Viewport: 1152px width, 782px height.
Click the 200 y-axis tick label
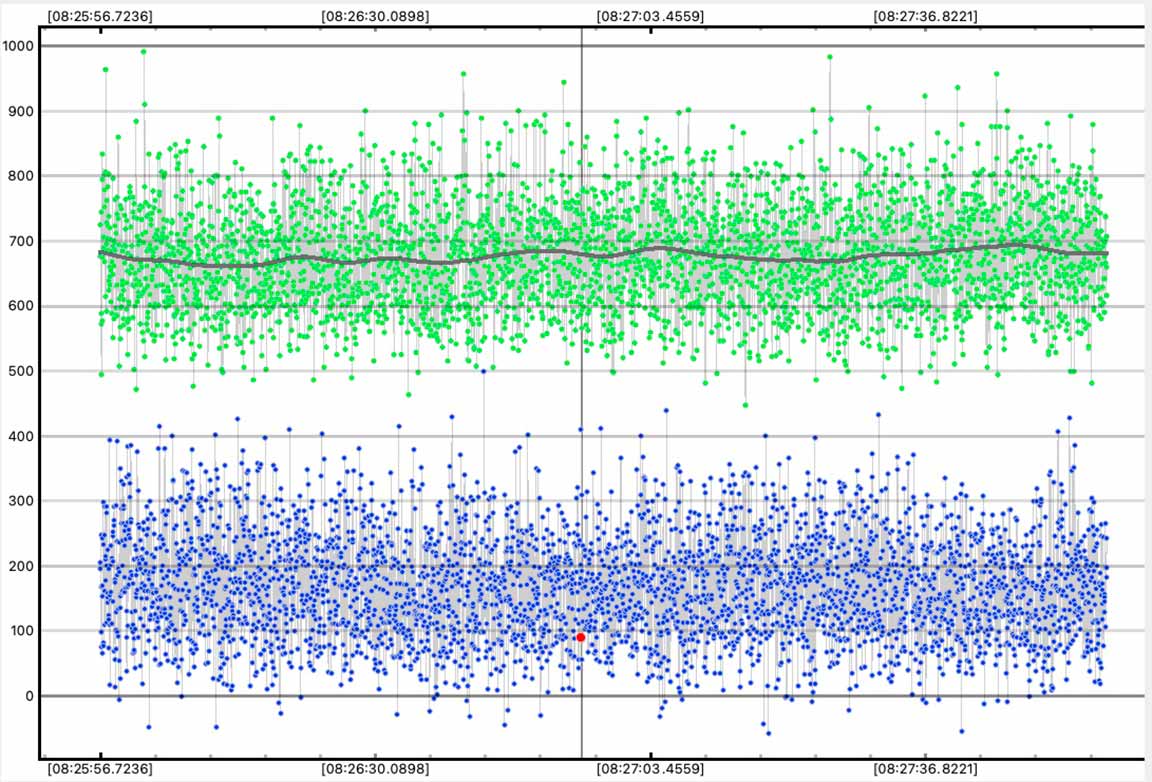coord(21,566)
